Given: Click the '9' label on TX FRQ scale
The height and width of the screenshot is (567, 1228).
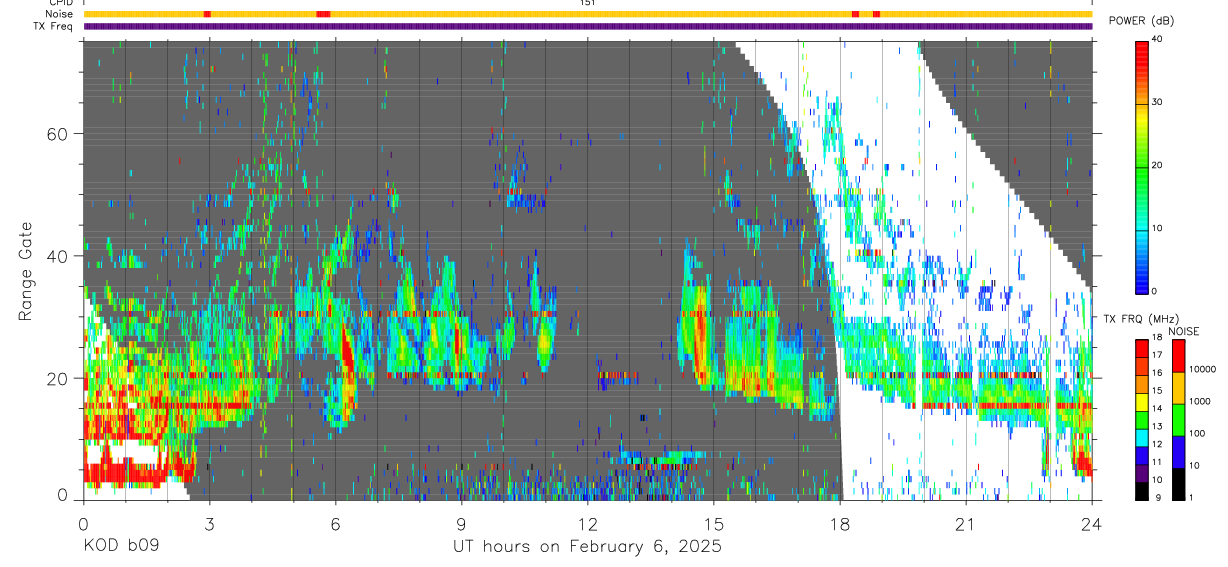Looking at the screenshot, I should click(1156, 498).
